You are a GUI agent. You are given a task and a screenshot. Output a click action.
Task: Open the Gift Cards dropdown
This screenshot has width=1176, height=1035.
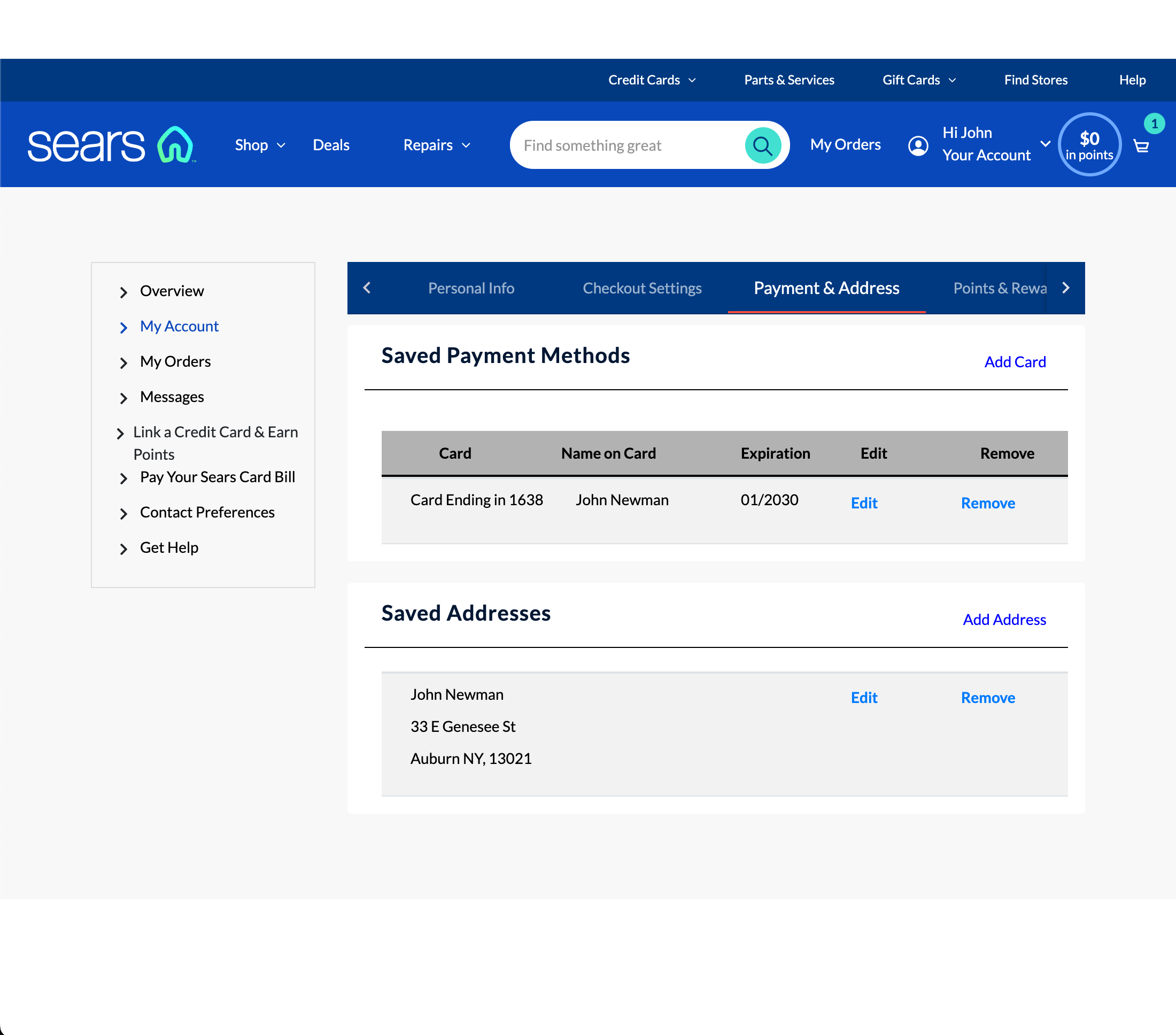coord(918,80)
